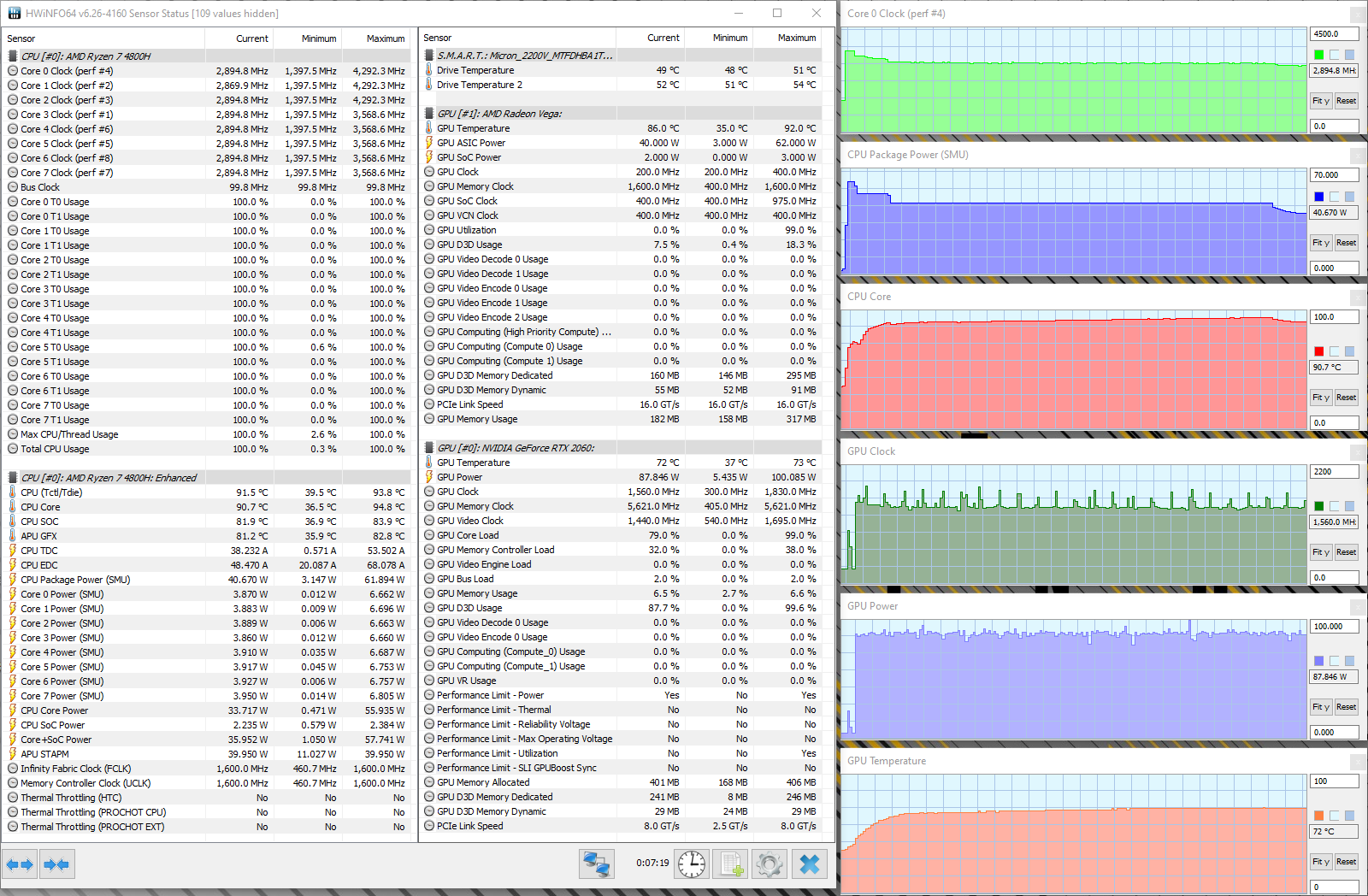Image resolution: width=1368 pixels, height=896 pixels.
Task: Click the steel-blue grid swatch in CPU Core graph
Action: pos(1349,351)
